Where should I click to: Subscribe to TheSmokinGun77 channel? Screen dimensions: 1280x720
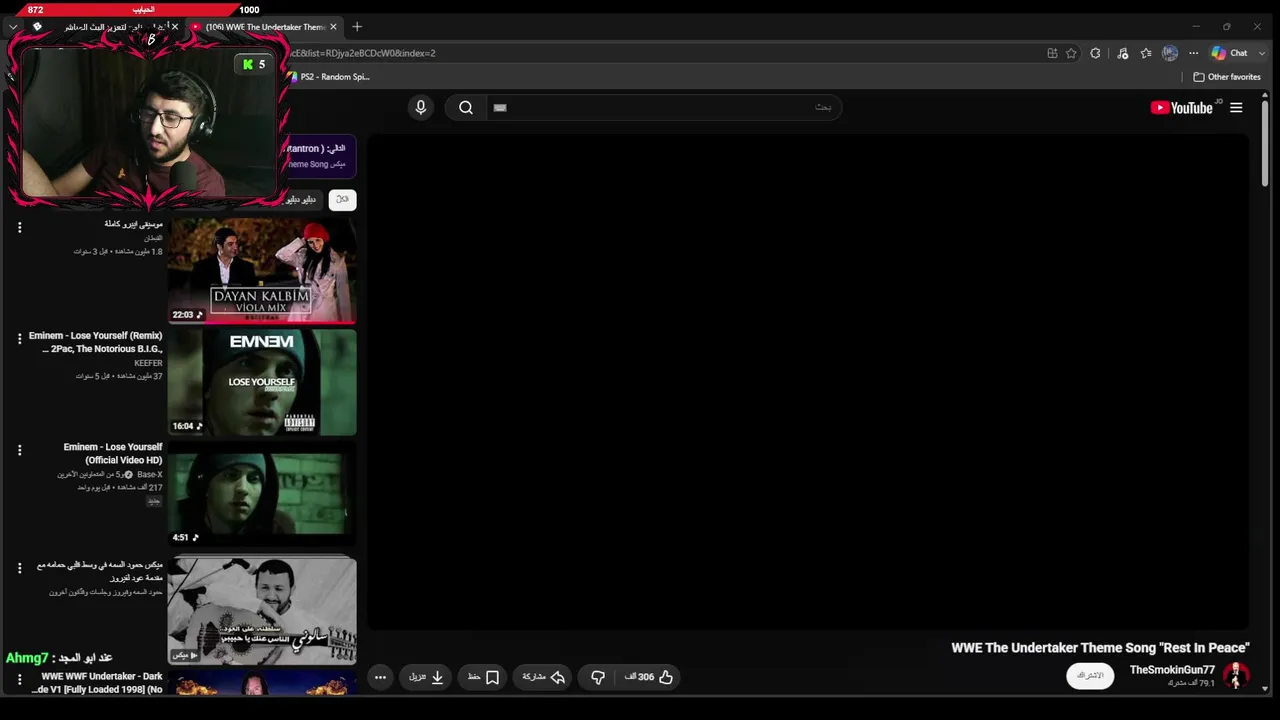pyautogui.click(x=1090, y=676)
